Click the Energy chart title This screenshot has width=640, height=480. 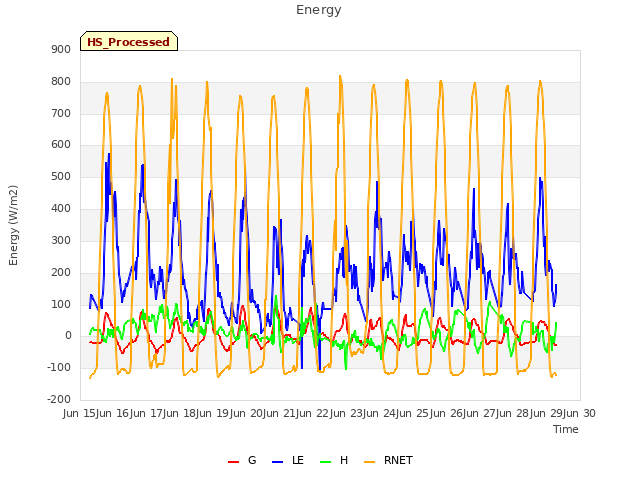(x=318, y=10)
